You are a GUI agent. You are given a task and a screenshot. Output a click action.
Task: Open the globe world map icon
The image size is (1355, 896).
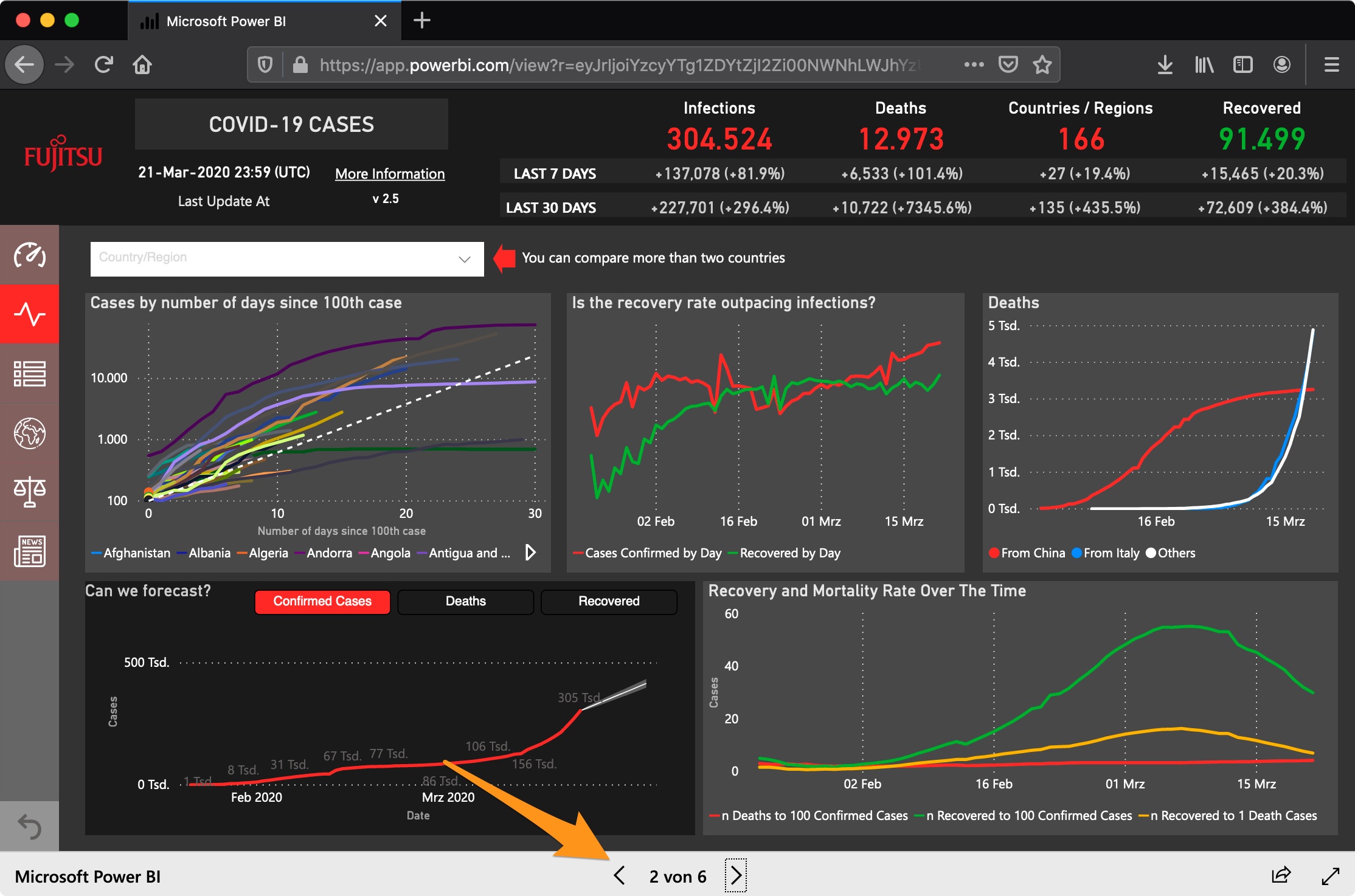click(x=29, y=433)
